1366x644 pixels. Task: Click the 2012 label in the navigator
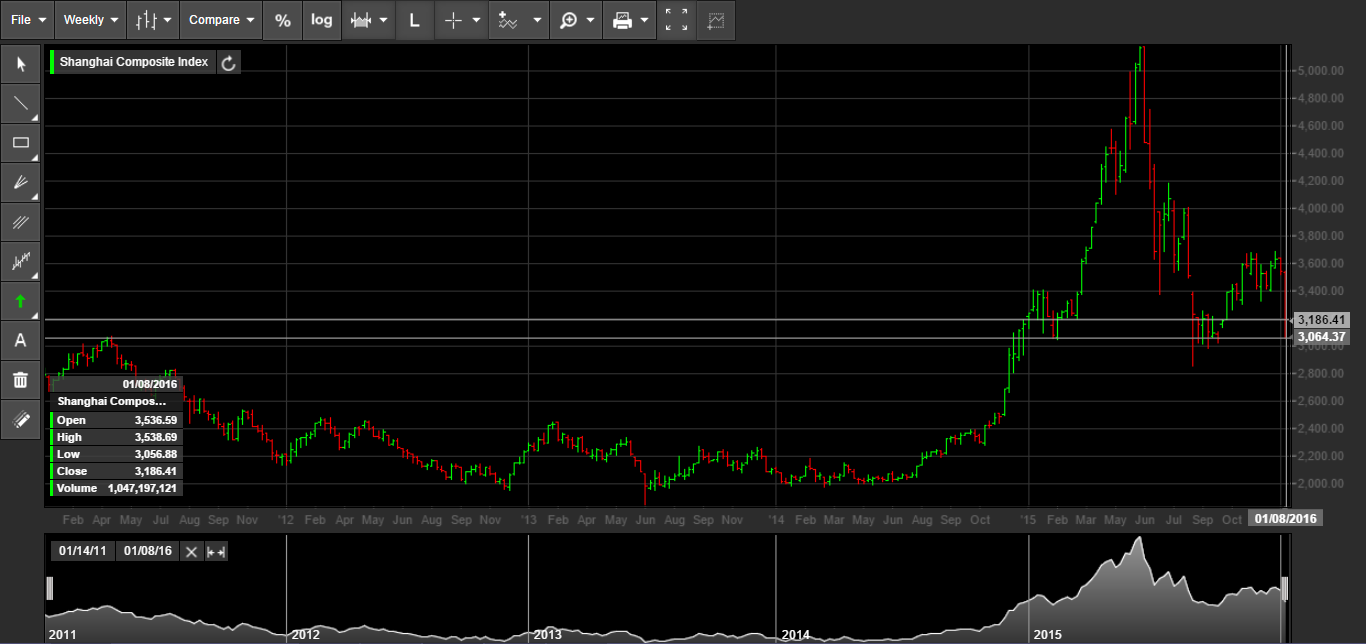305,635
